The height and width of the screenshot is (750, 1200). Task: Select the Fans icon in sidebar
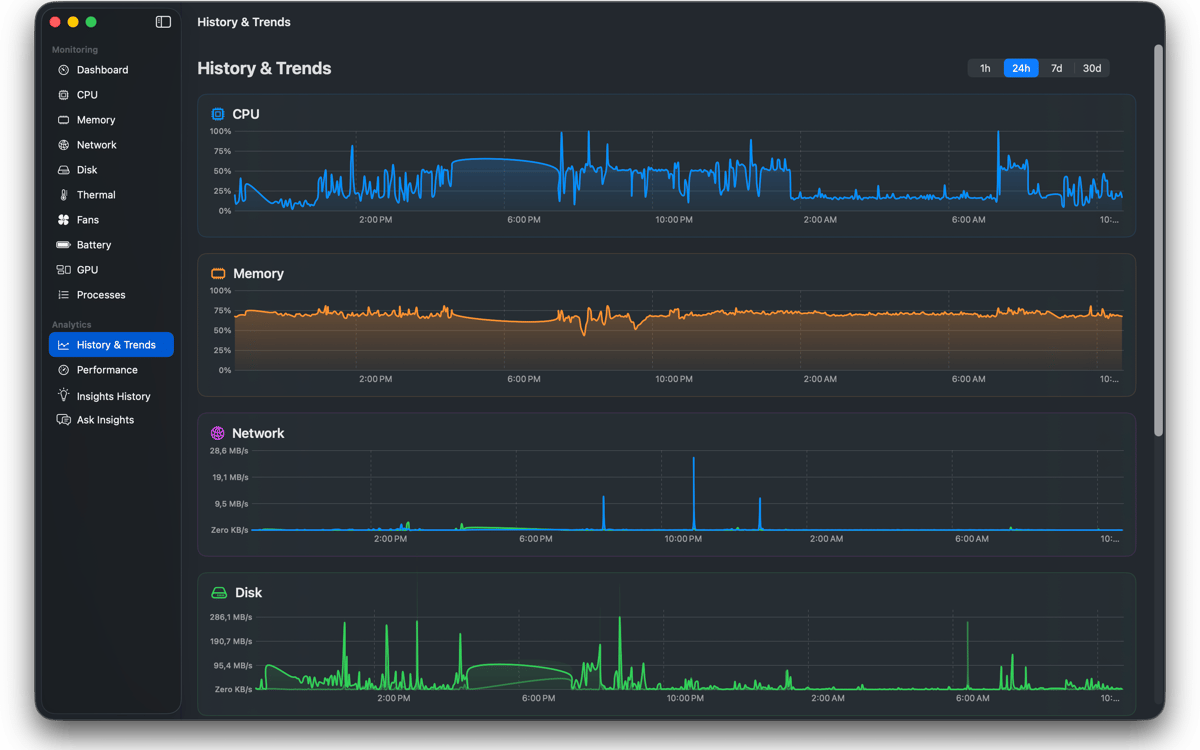63,220
